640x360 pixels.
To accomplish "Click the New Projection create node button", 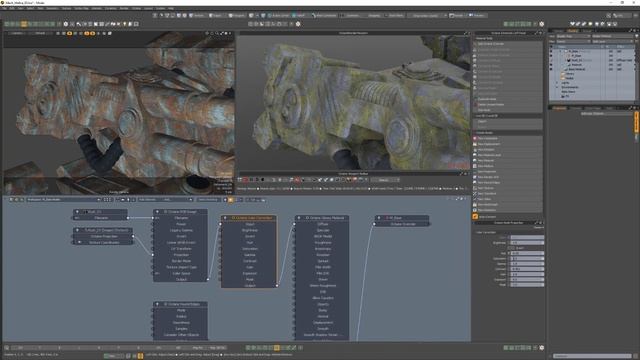I will click(x=509, y=171).
